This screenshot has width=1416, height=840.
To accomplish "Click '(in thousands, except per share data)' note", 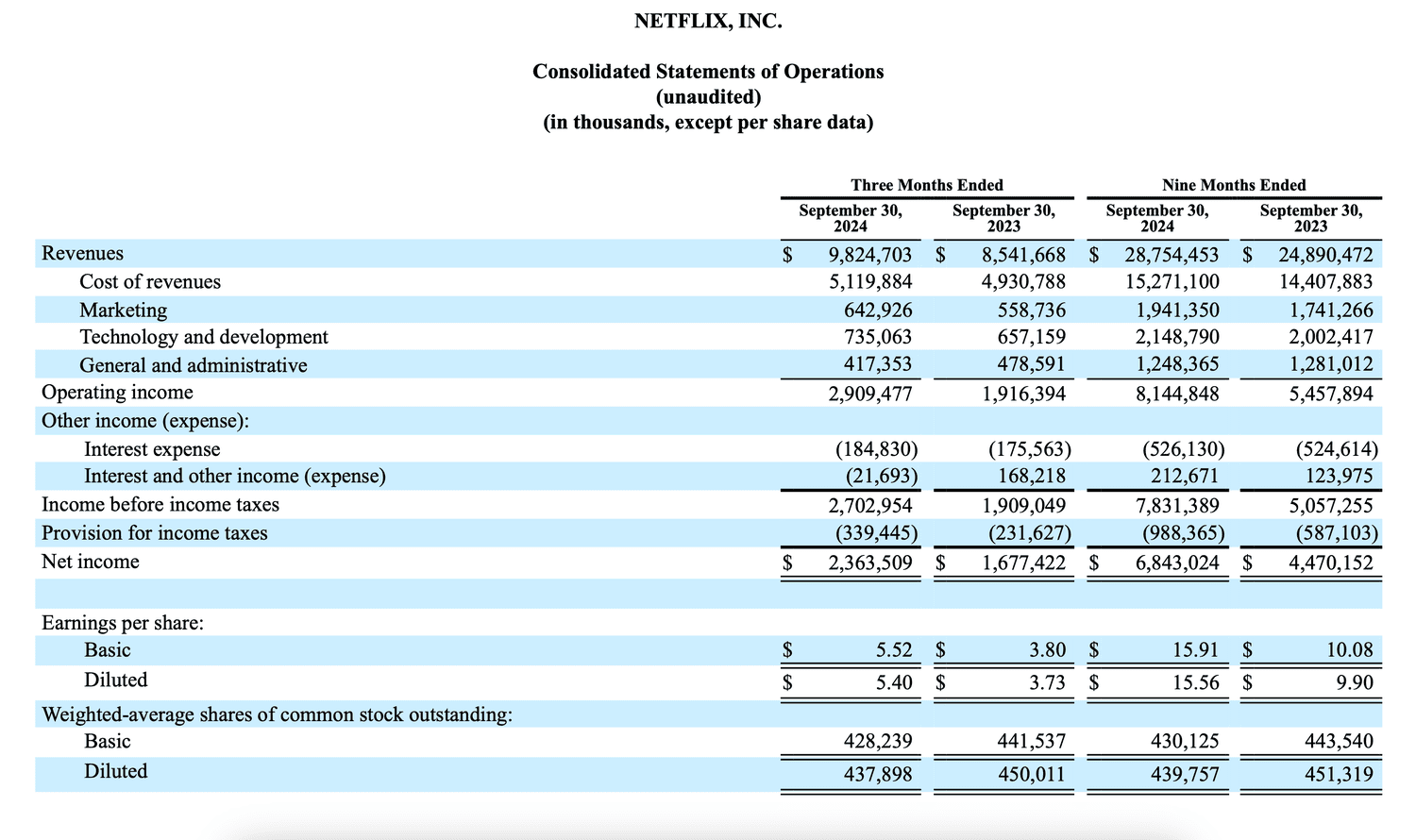I will (x=708, y=123).
